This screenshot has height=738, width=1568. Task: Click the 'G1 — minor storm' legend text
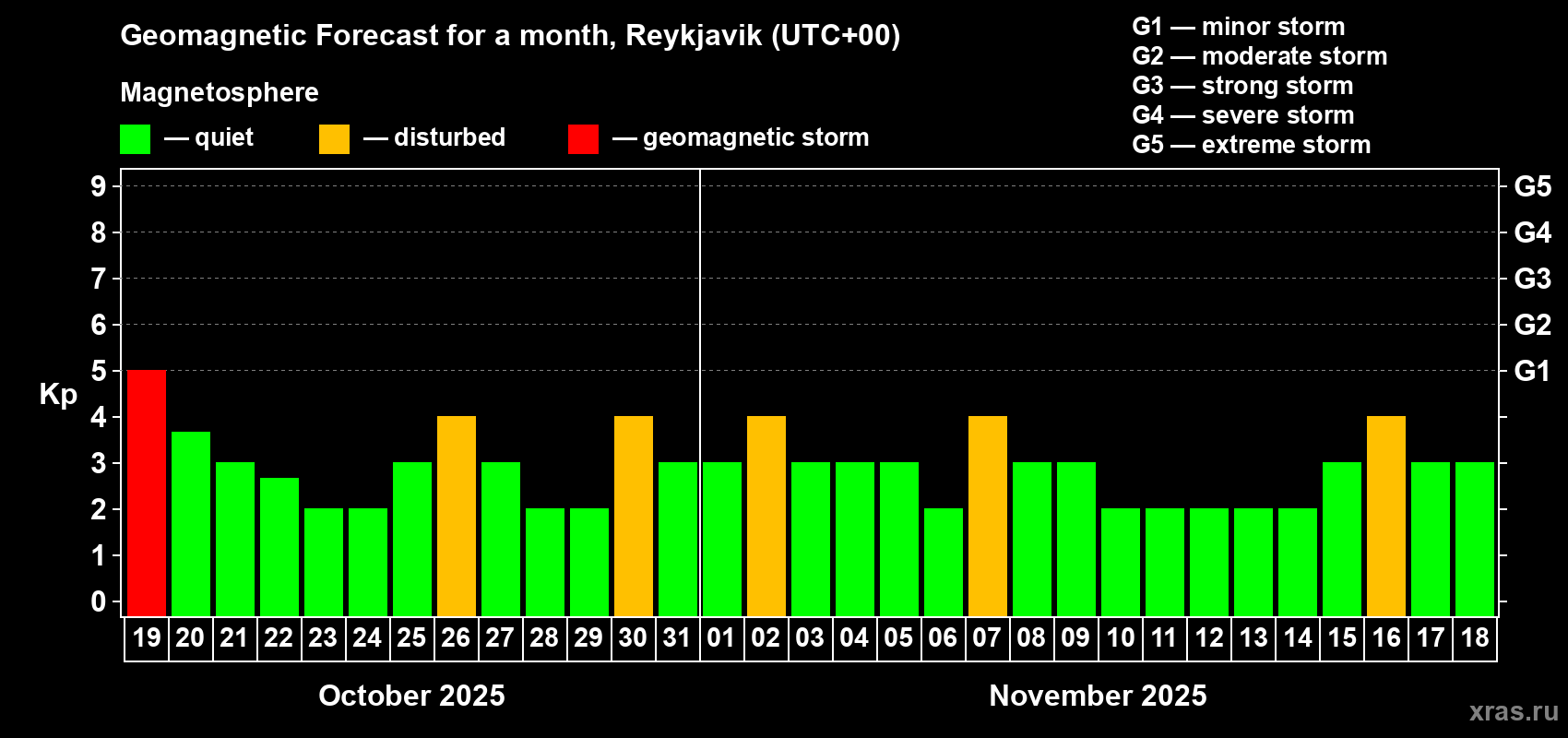point(1239,27)
